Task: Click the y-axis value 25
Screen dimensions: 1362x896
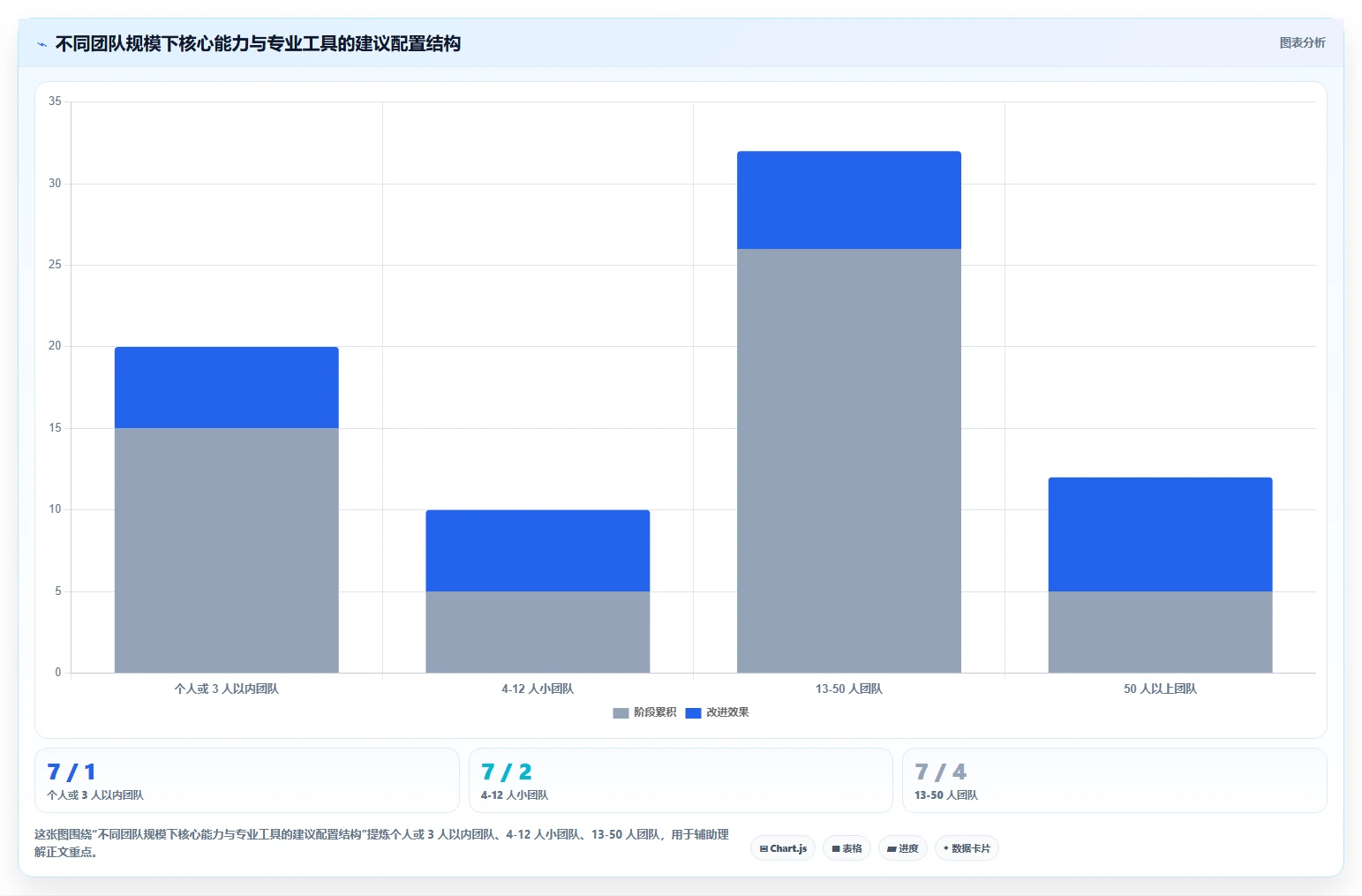Action: (55, 265)
